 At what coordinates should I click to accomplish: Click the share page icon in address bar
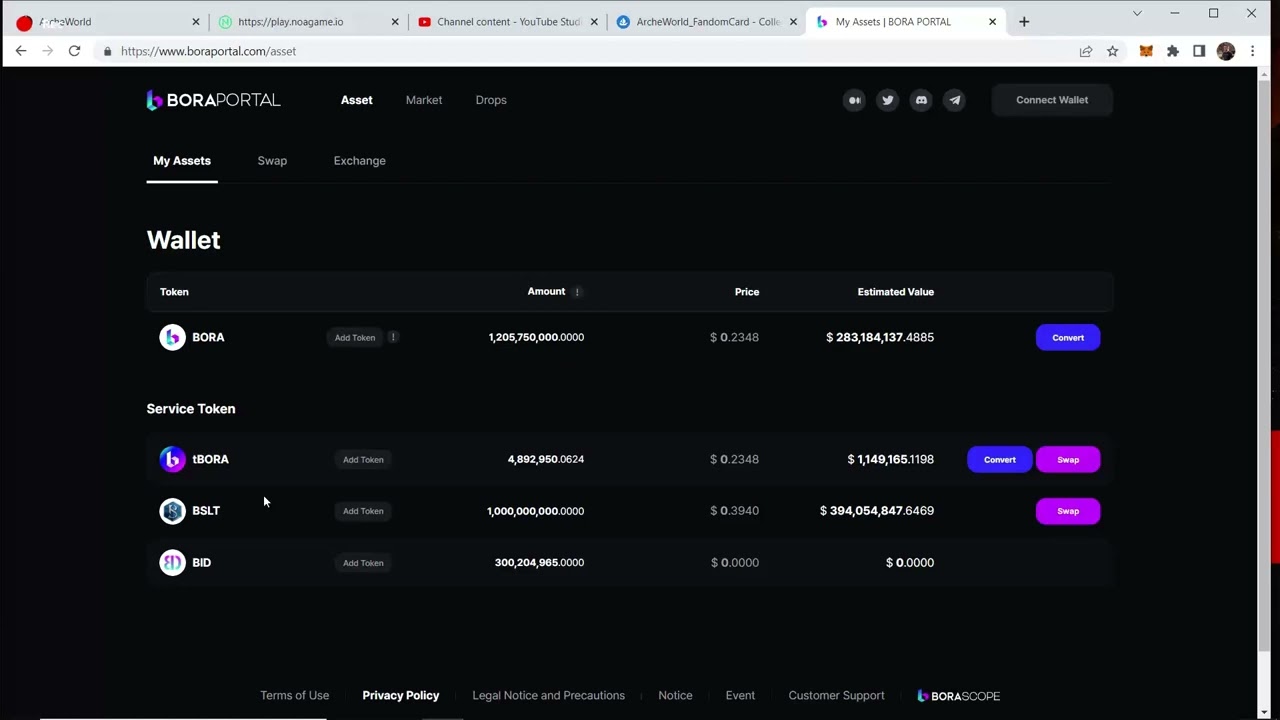coord(1086,51)
